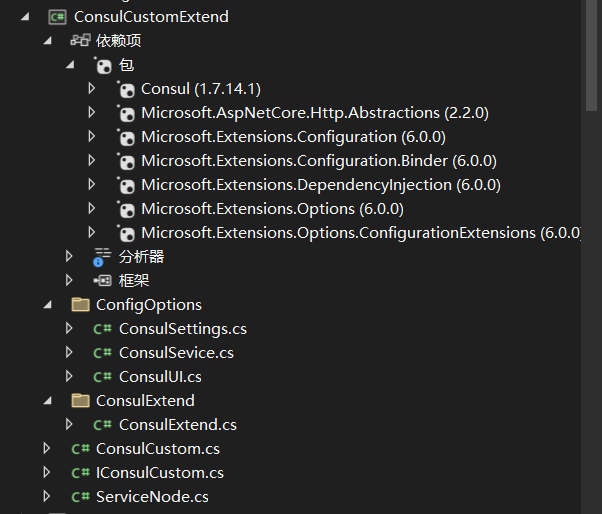Expand the IConsulCustom.cs file node

point(47,472)
